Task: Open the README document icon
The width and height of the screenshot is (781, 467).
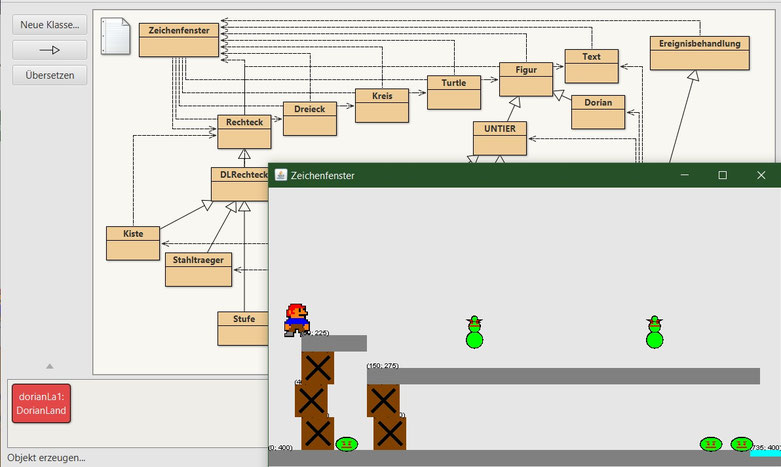Action: tap(115, 36)
